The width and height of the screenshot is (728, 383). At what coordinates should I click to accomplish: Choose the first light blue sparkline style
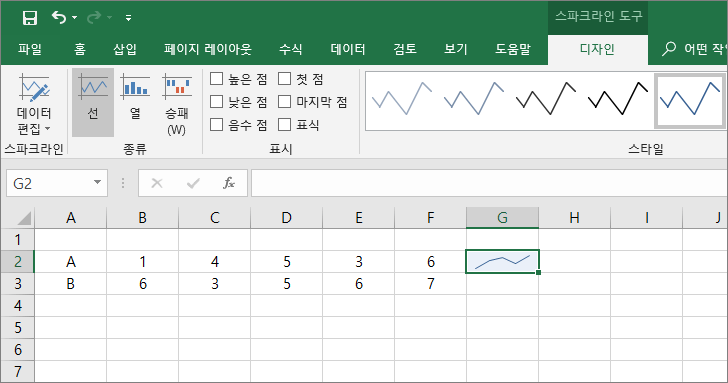(402, 98)
